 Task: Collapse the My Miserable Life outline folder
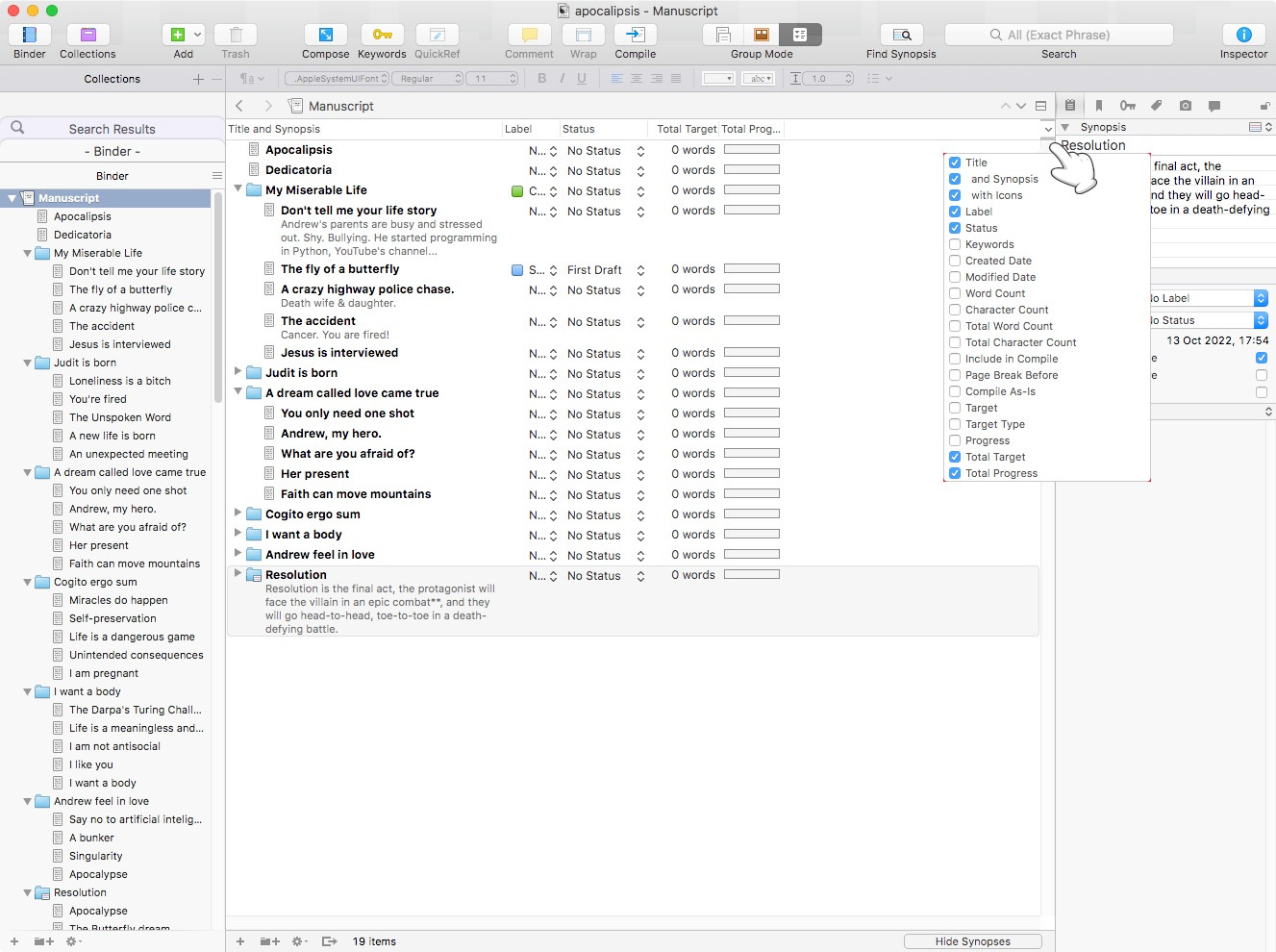[x=238, y=190]
